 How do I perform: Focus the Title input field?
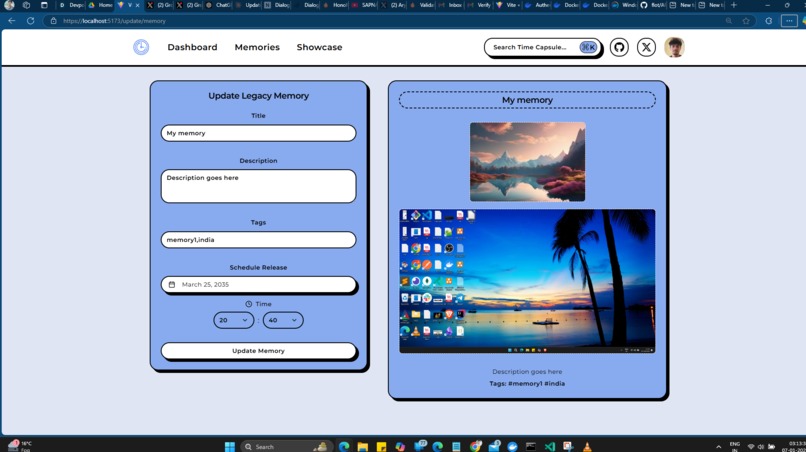(x=258, y=133)
